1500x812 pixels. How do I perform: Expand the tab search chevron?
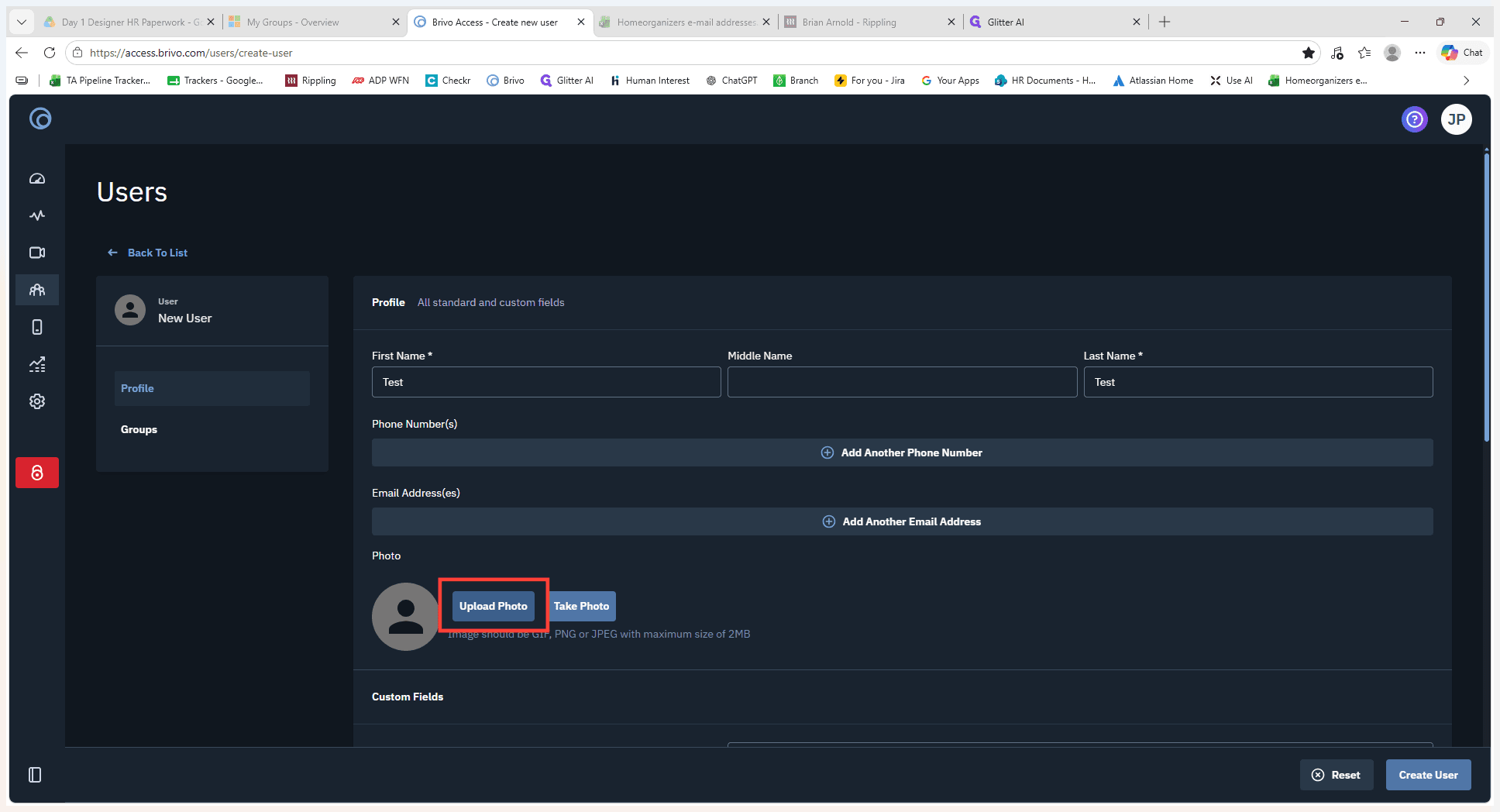coord(22,22)
